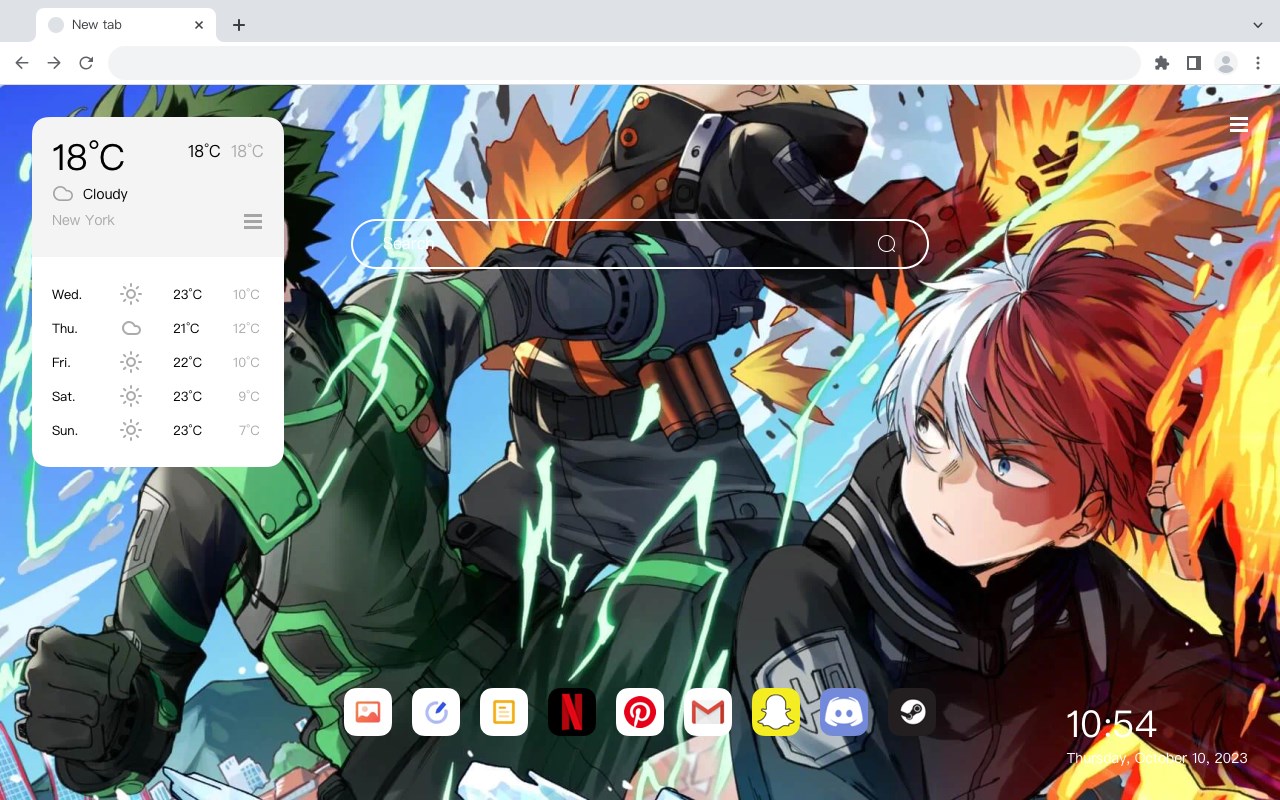
Task: Select the Sun. forecast row
Action: [x=158, y=430]
